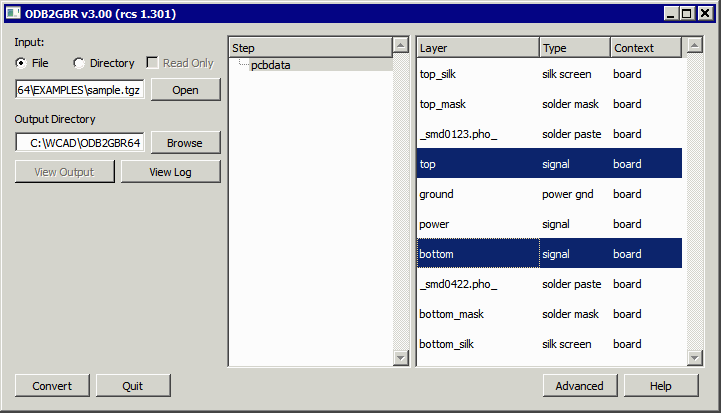Click the input file path field

click(80, 90)
